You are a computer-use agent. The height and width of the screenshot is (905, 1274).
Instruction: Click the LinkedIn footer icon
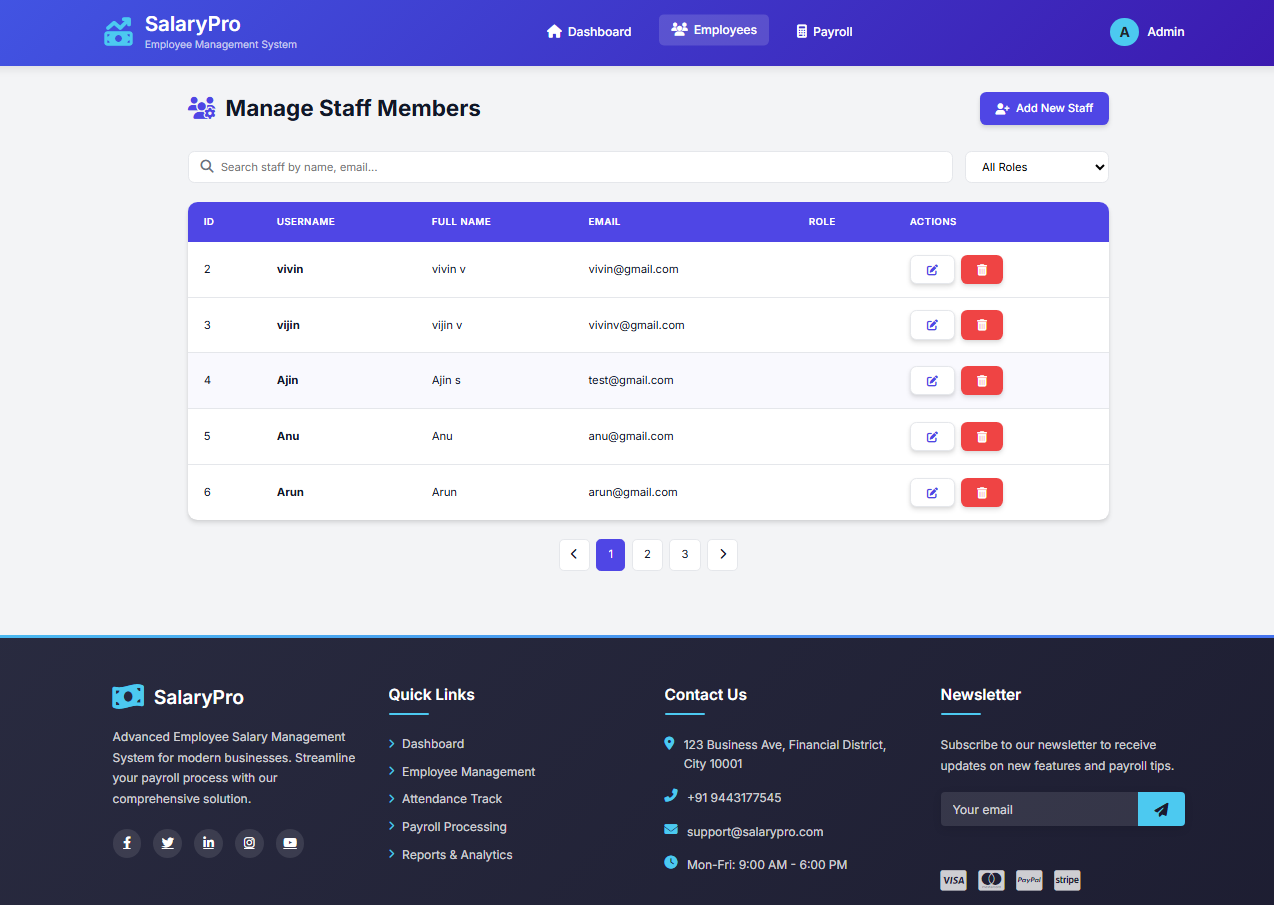point(208,843)
